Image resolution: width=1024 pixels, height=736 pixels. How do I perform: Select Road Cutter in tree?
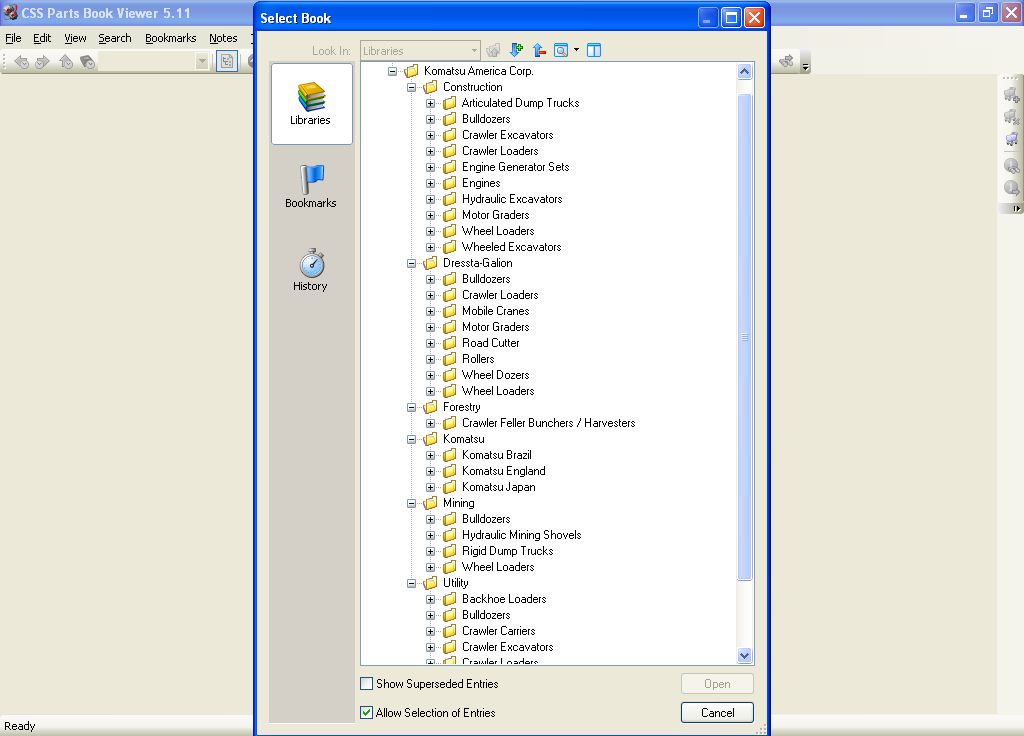coord(490,343)
